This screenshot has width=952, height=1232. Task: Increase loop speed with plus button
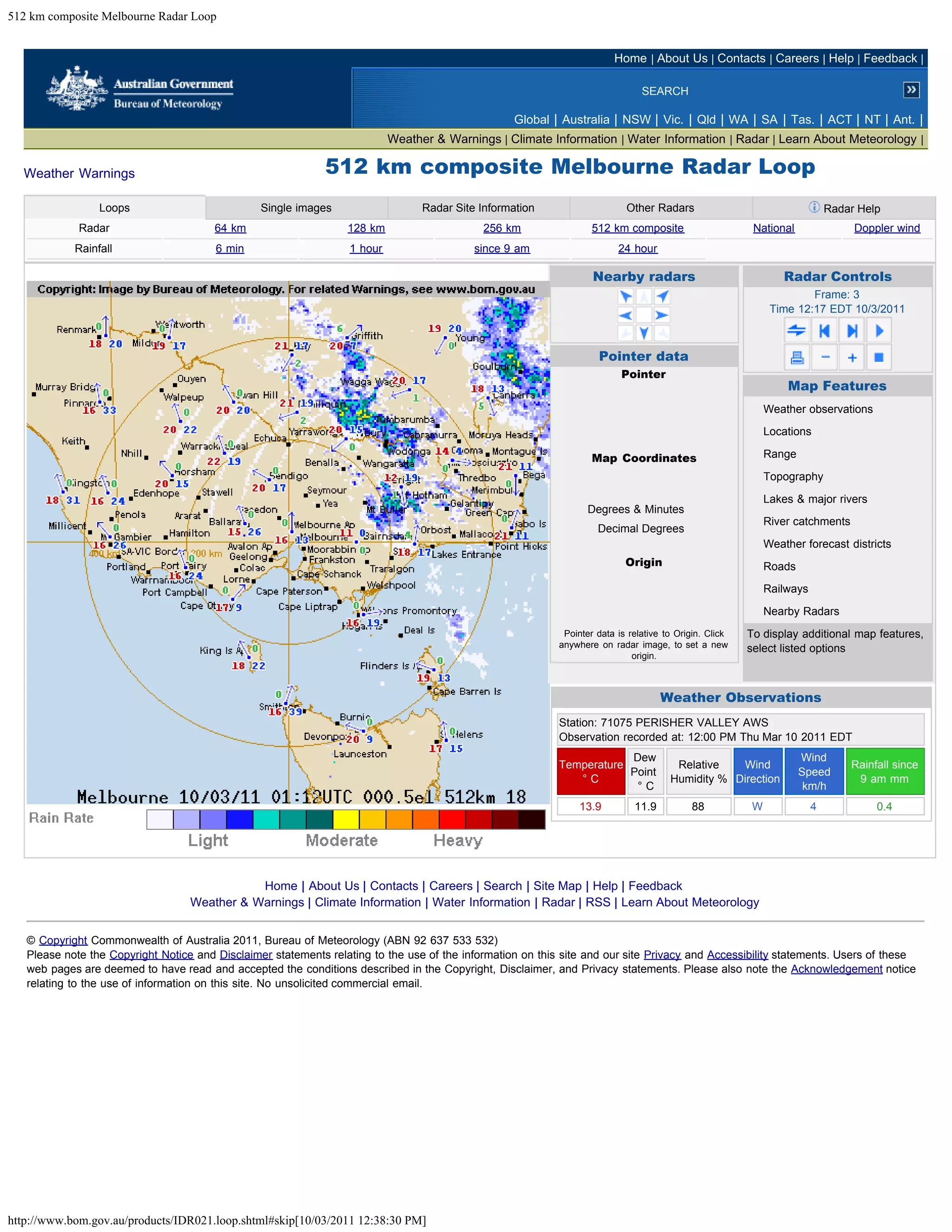coord(852,357)
